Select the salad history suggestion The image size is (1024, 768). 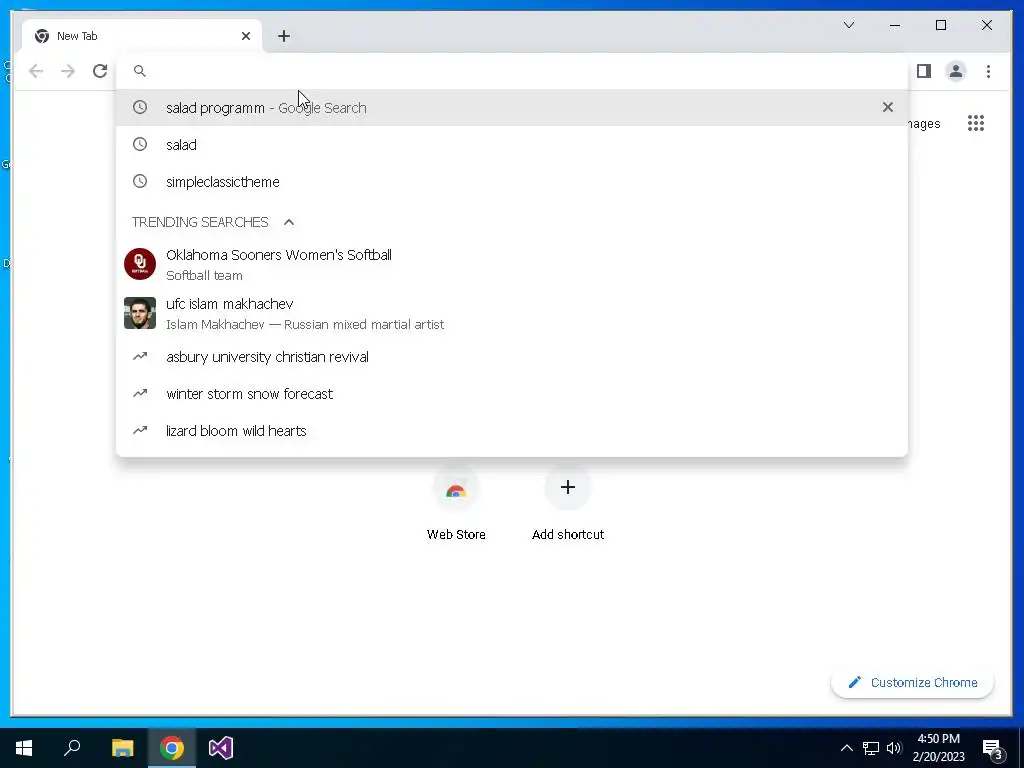coord(511,144)
